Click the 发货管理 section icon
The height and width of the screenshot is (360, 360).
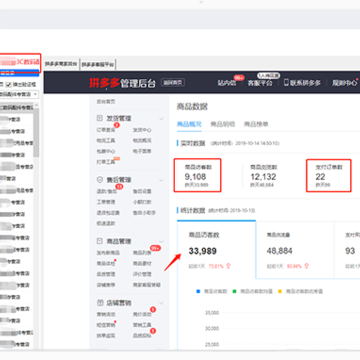99,118
